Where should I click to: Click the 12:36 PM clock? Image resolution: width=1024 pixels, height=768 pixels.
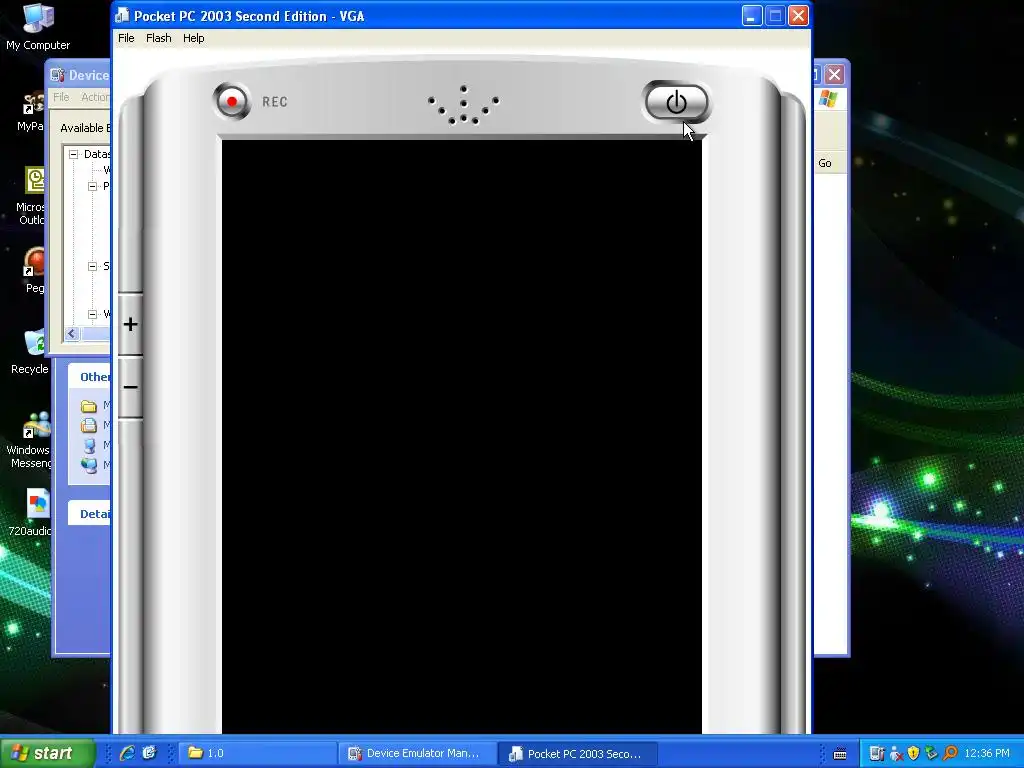987,754
